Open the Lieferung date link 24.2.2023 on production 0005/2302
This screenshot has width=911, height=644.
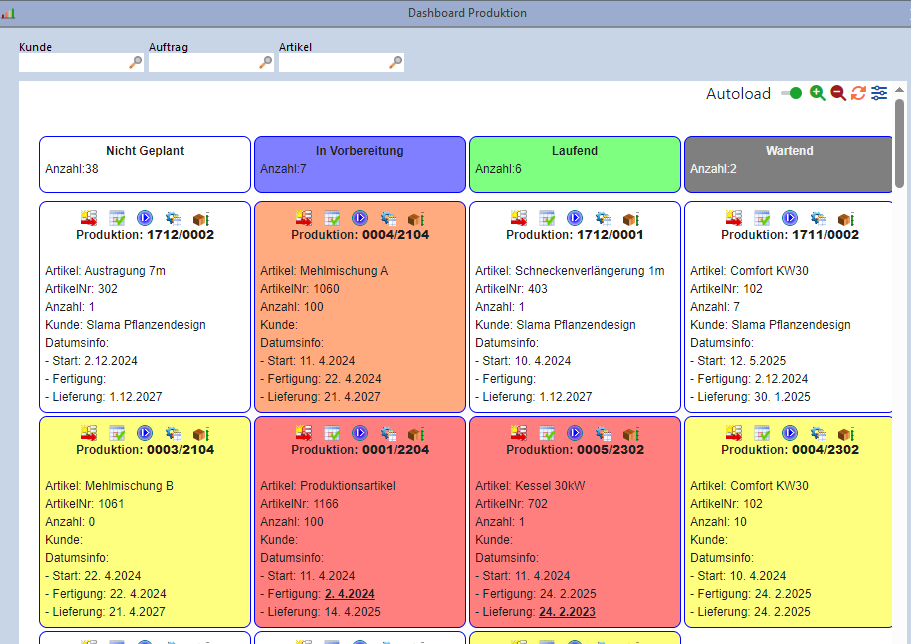567,611
